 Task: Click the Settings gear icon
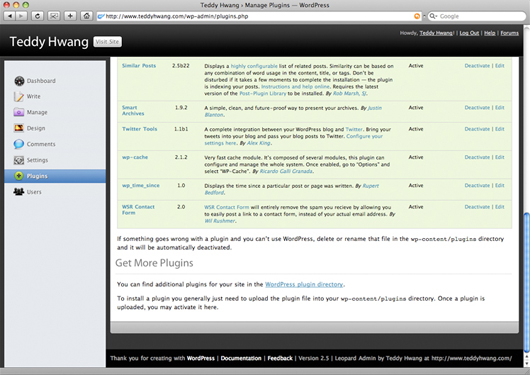[x=19, y=160]
